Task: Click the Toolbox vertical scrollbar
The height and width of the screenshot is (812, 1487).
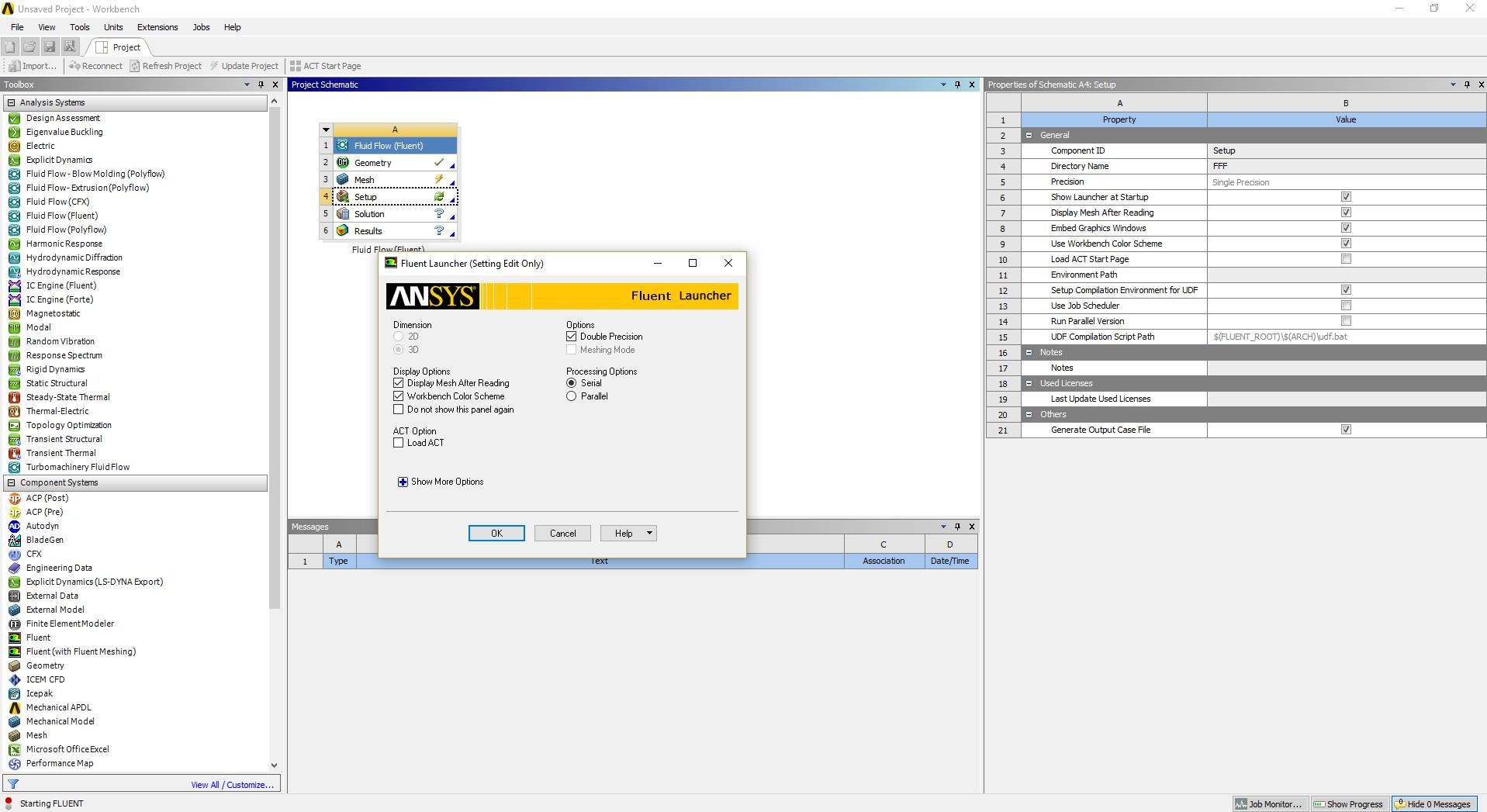Action: [274, 357]
